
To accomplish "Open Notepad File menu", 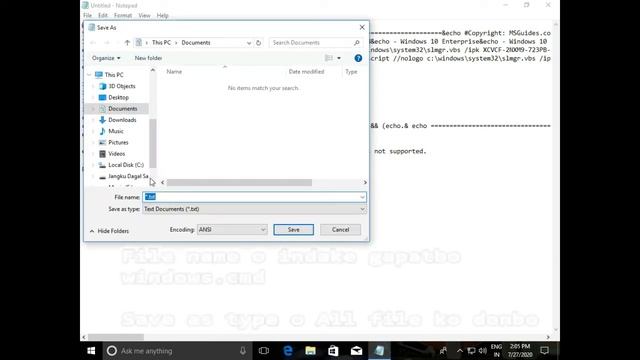I will pos(87,16).
